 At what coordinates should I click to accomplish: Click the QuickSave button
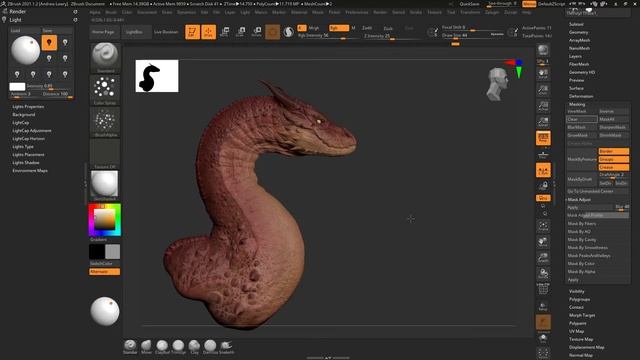(469, 4)
